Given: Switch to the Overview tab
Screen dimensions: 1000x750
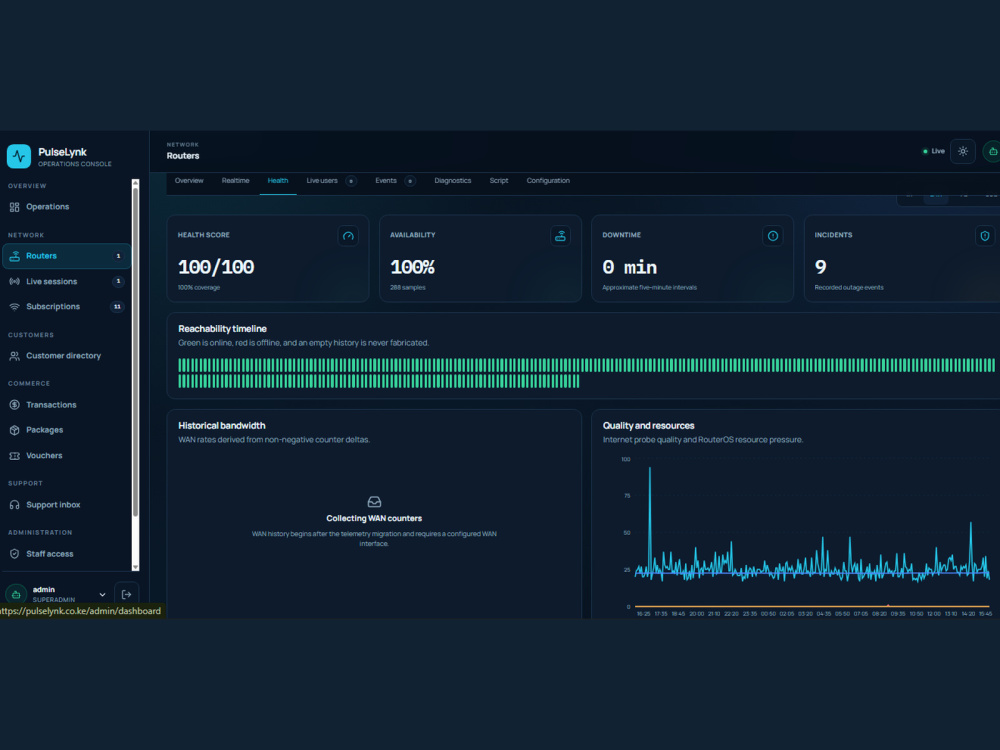Looking at the screenshot, I should coord(189,181).
